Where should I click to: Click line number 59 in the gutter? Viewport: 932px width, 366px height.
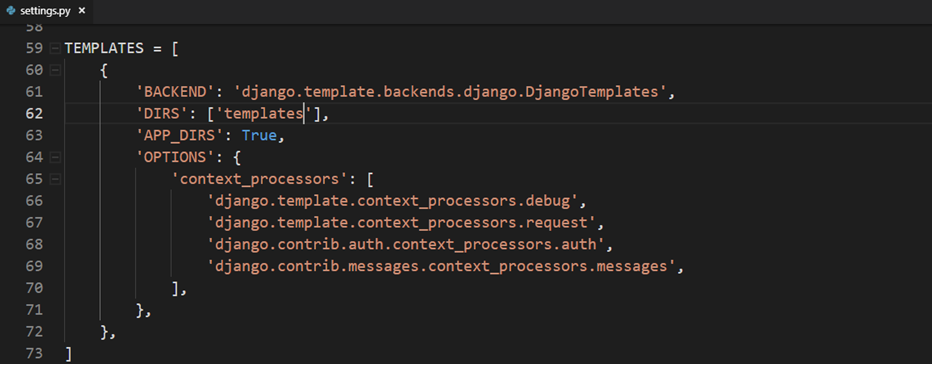pos(34,48)
